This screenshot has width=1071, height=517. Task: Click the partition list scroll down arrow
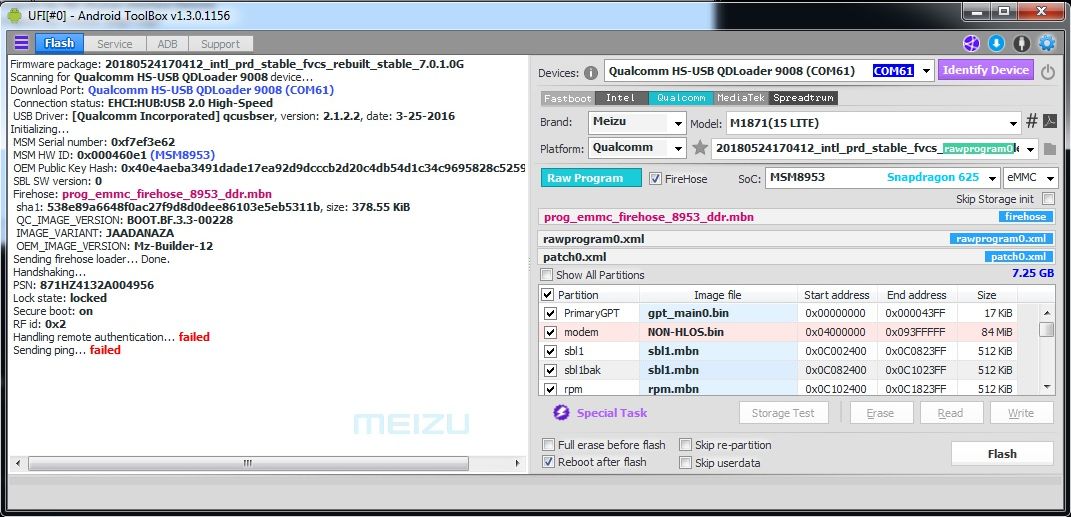(1046, 387)
